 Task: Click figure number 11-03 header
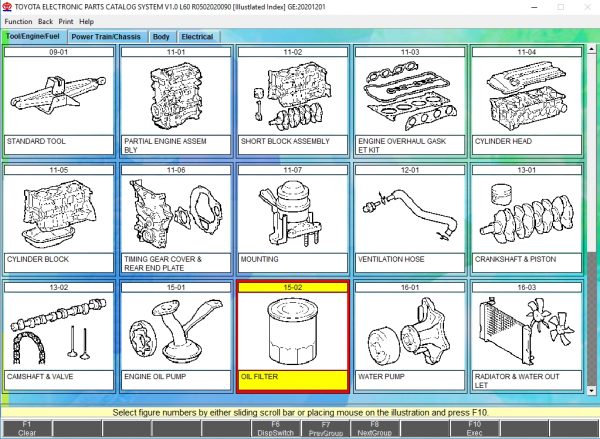(x=410, y=52)
